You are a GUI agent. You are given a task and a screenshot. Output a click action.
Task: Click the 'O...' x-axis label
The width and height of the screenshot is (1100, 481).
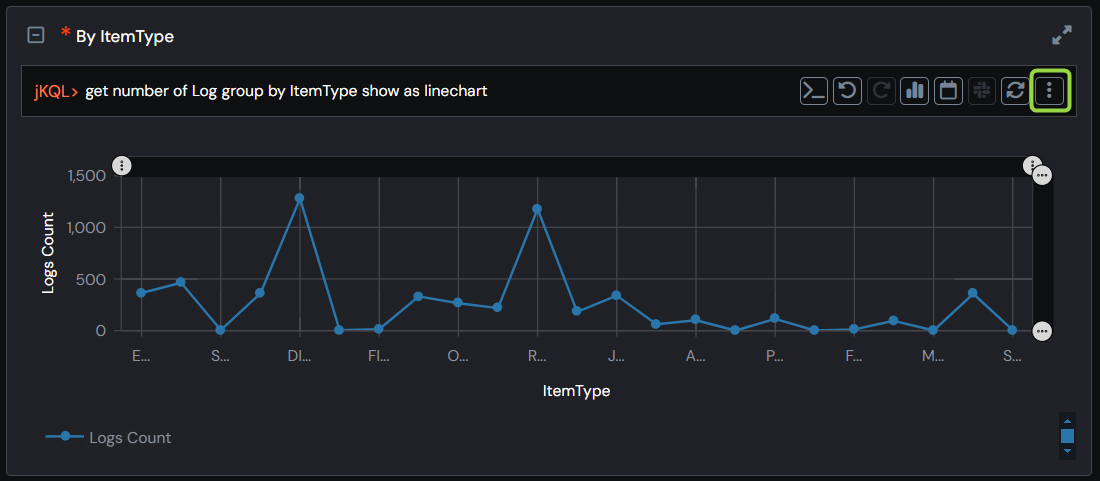coord(458,356)
